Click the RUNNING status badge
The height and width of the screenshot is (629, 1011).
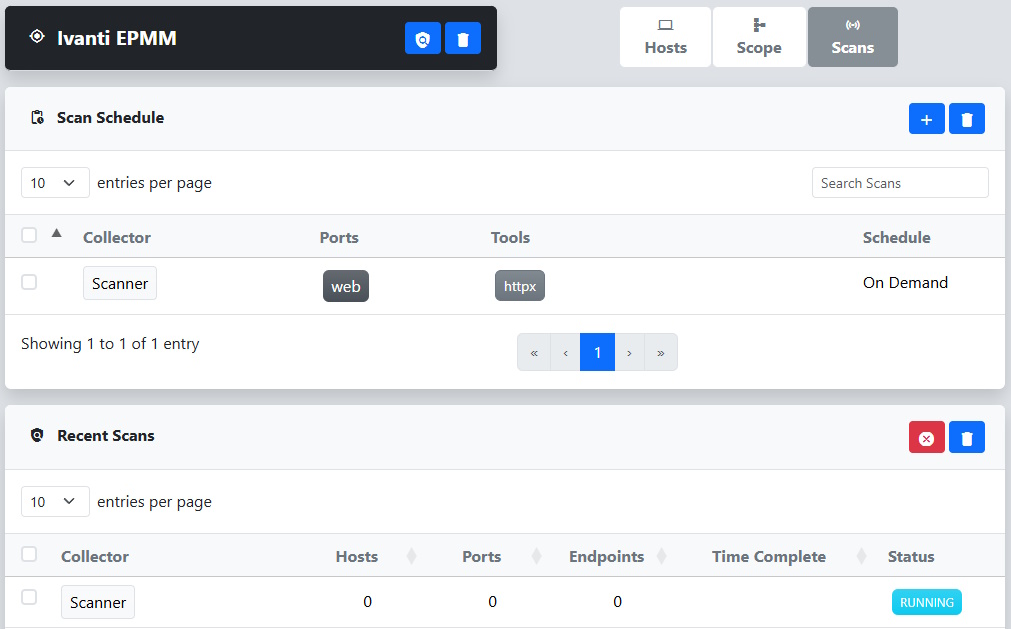tap(927, 602)
